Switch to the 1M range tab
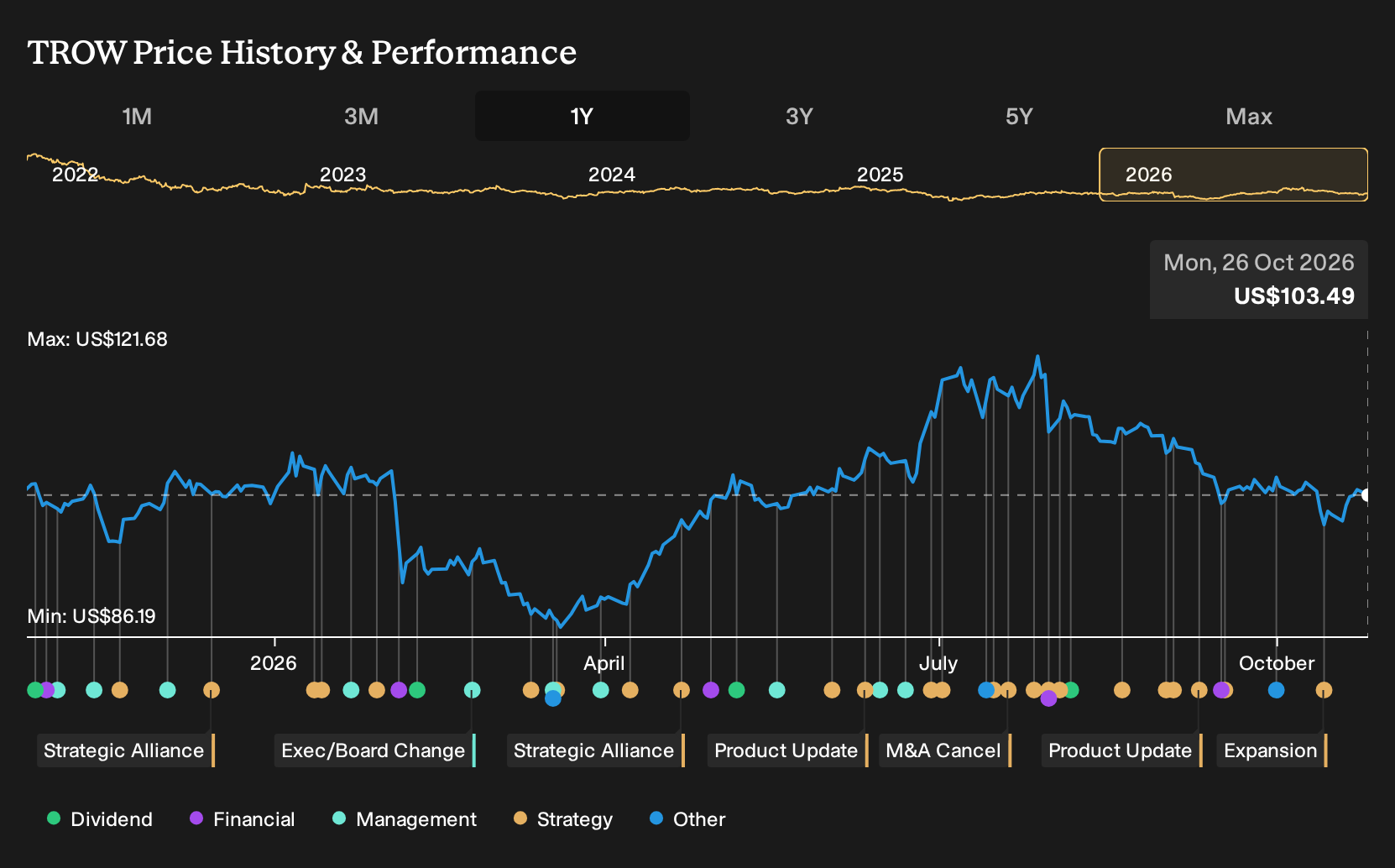This screenshot has width=1395, height=868. [137, 116]
